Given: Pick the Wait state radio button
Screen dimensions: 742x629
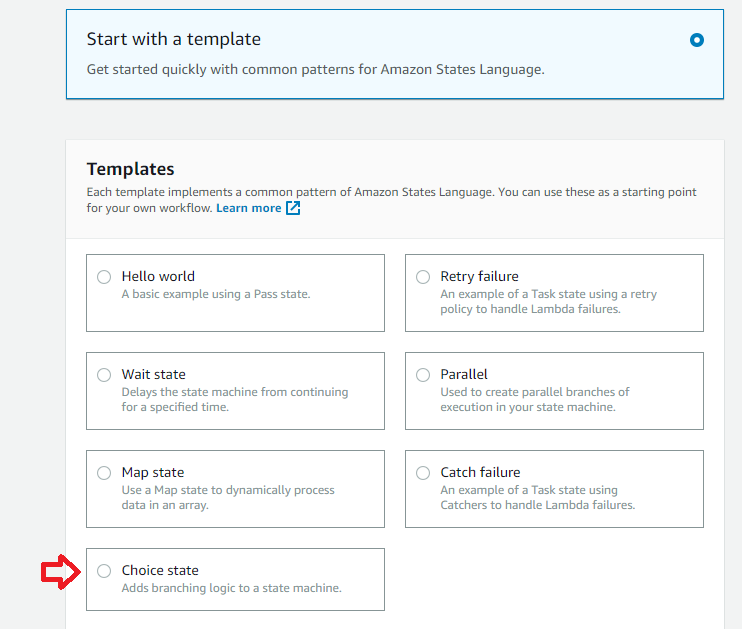Looking at the screenshot, I should tap(104, 375).
